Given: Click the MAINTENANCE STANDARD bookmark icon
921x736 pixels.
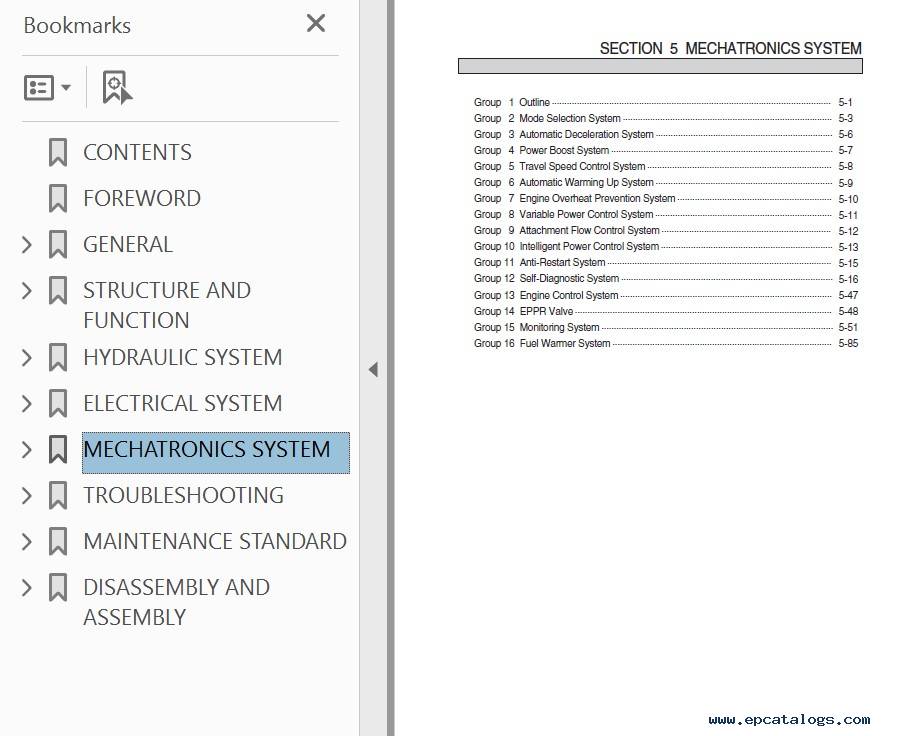Looking at the screenshot, I should coord(58,542).
